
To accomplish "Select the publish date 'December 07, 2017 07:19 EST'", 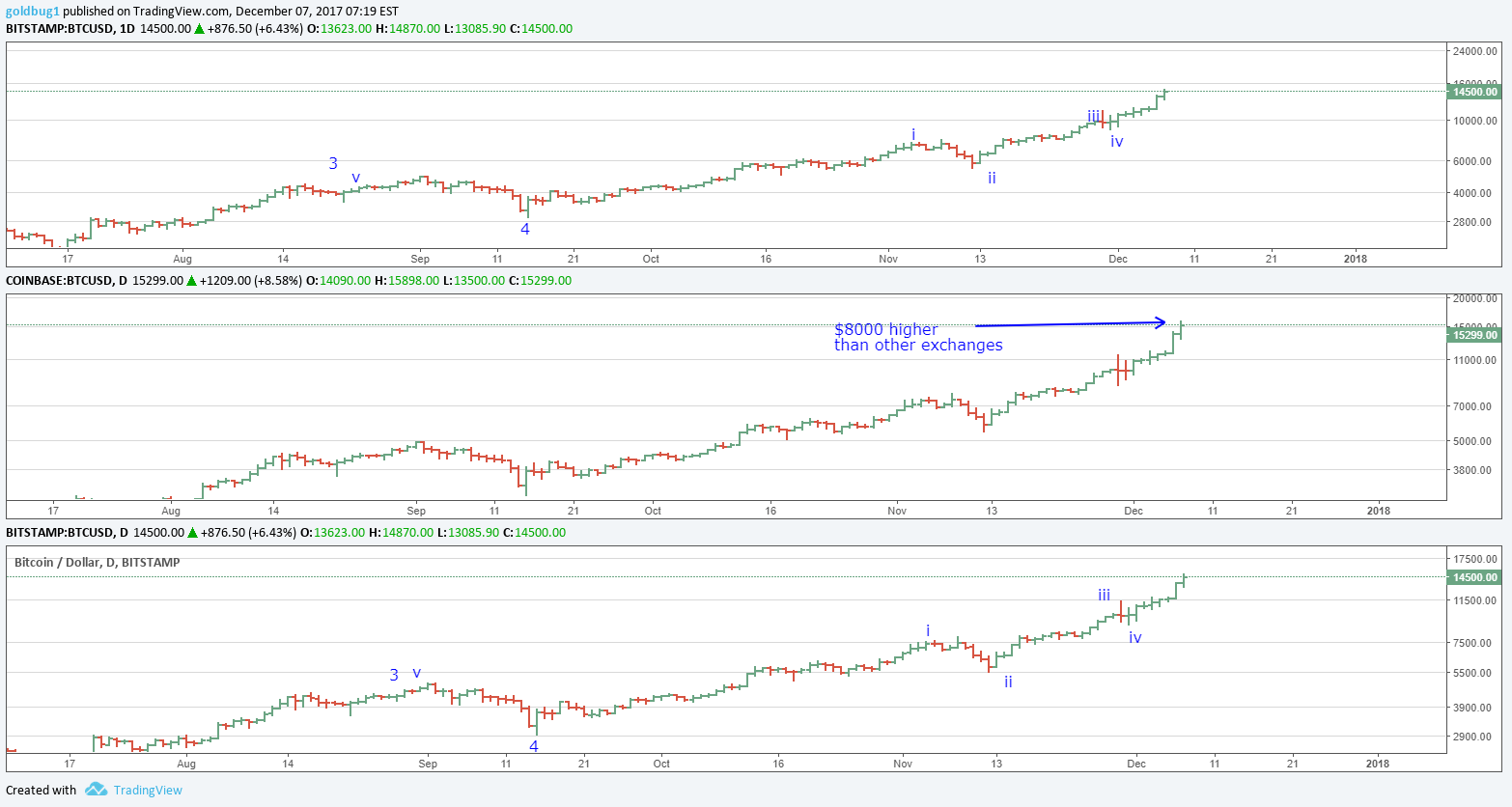I will (317, 12).
